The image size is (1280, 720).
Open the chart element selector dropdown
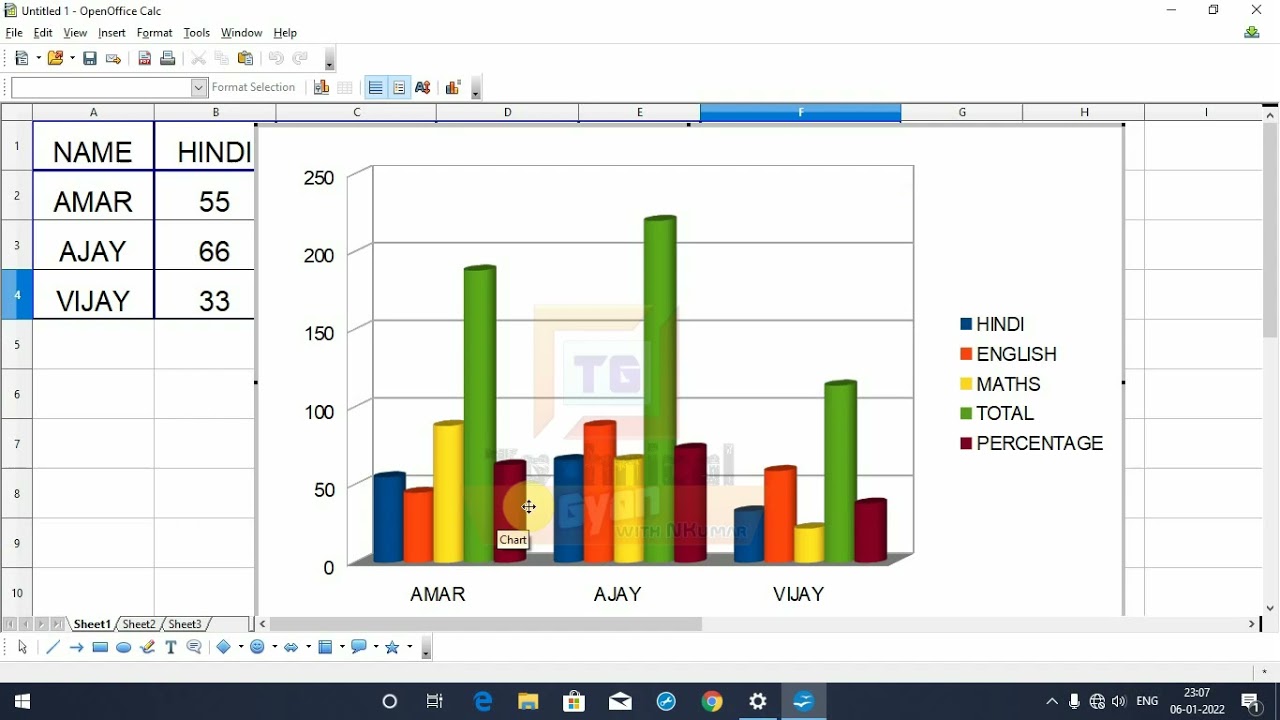tap(198, 88)
